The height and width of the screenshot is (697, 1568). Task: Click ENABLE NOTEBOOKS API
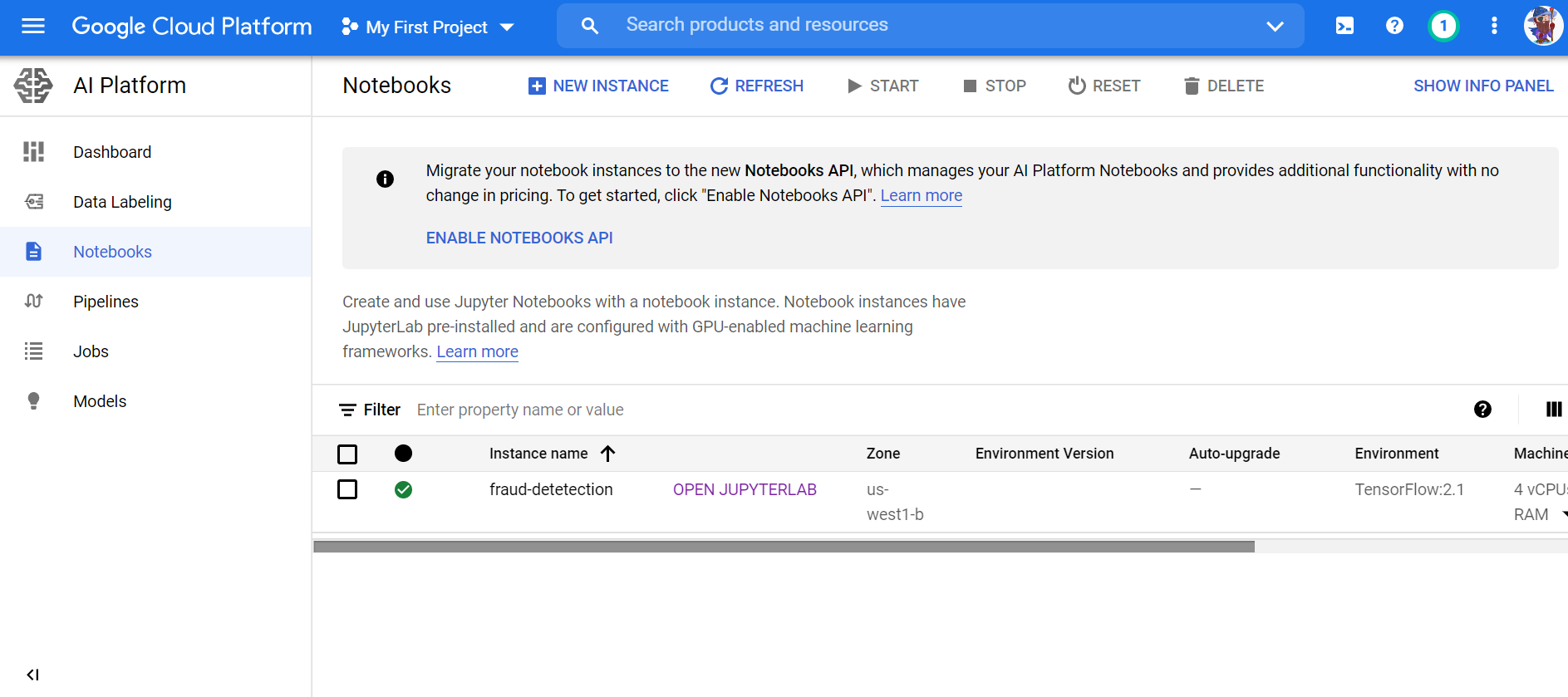coord(519,238)
